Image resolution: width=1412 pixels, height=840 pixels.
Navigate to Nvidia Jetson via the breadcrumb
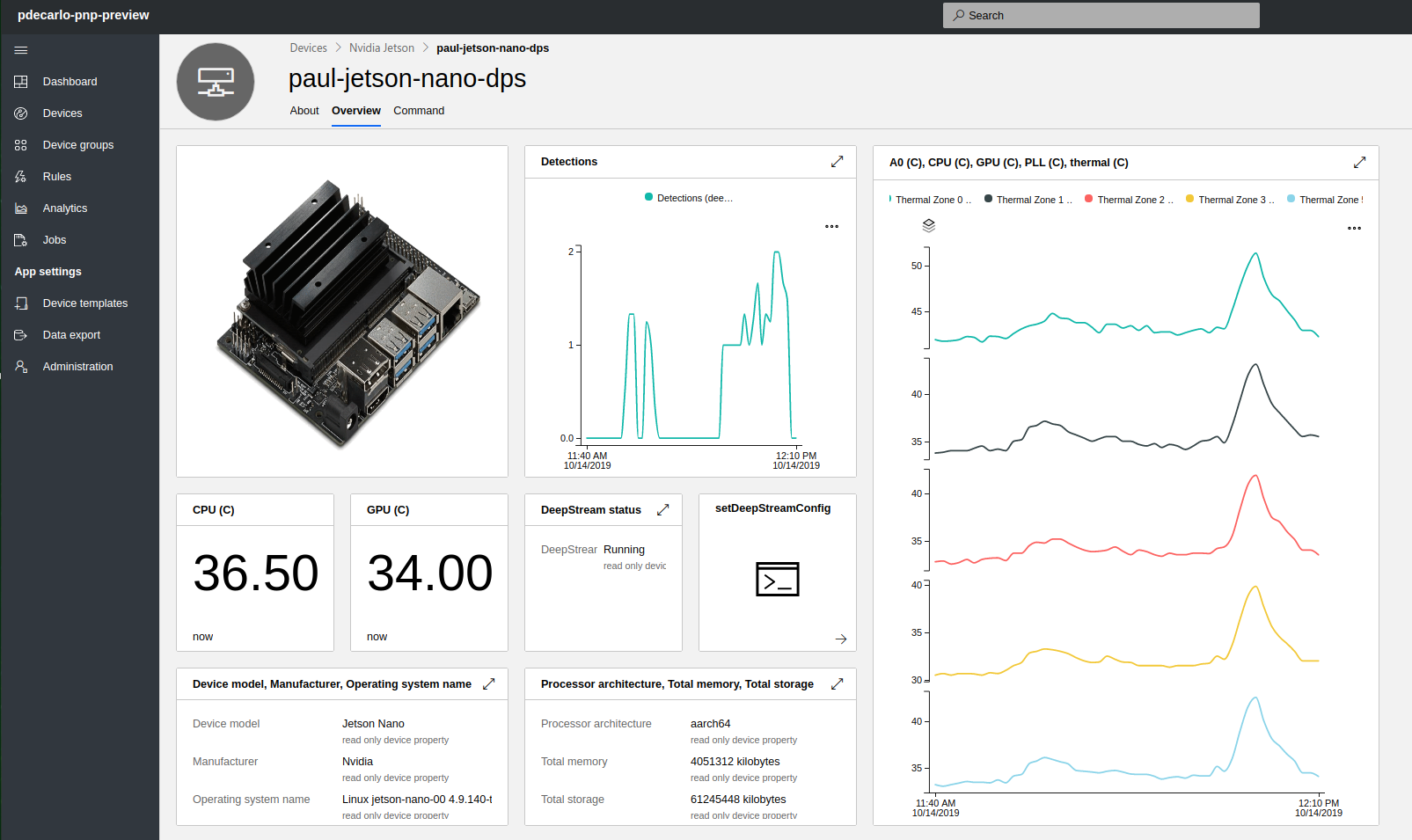pos(382,47)
